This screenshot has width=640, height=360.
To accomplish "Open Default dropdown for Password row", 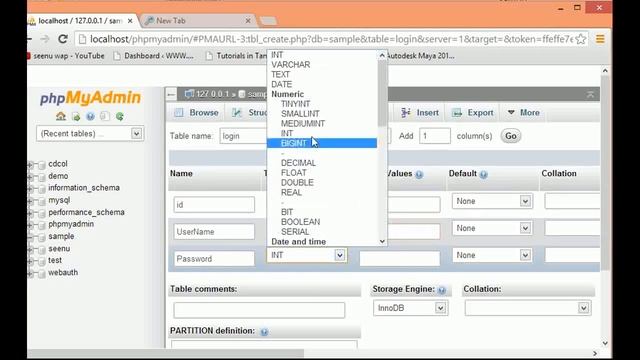I will click(x=492, y=255).
